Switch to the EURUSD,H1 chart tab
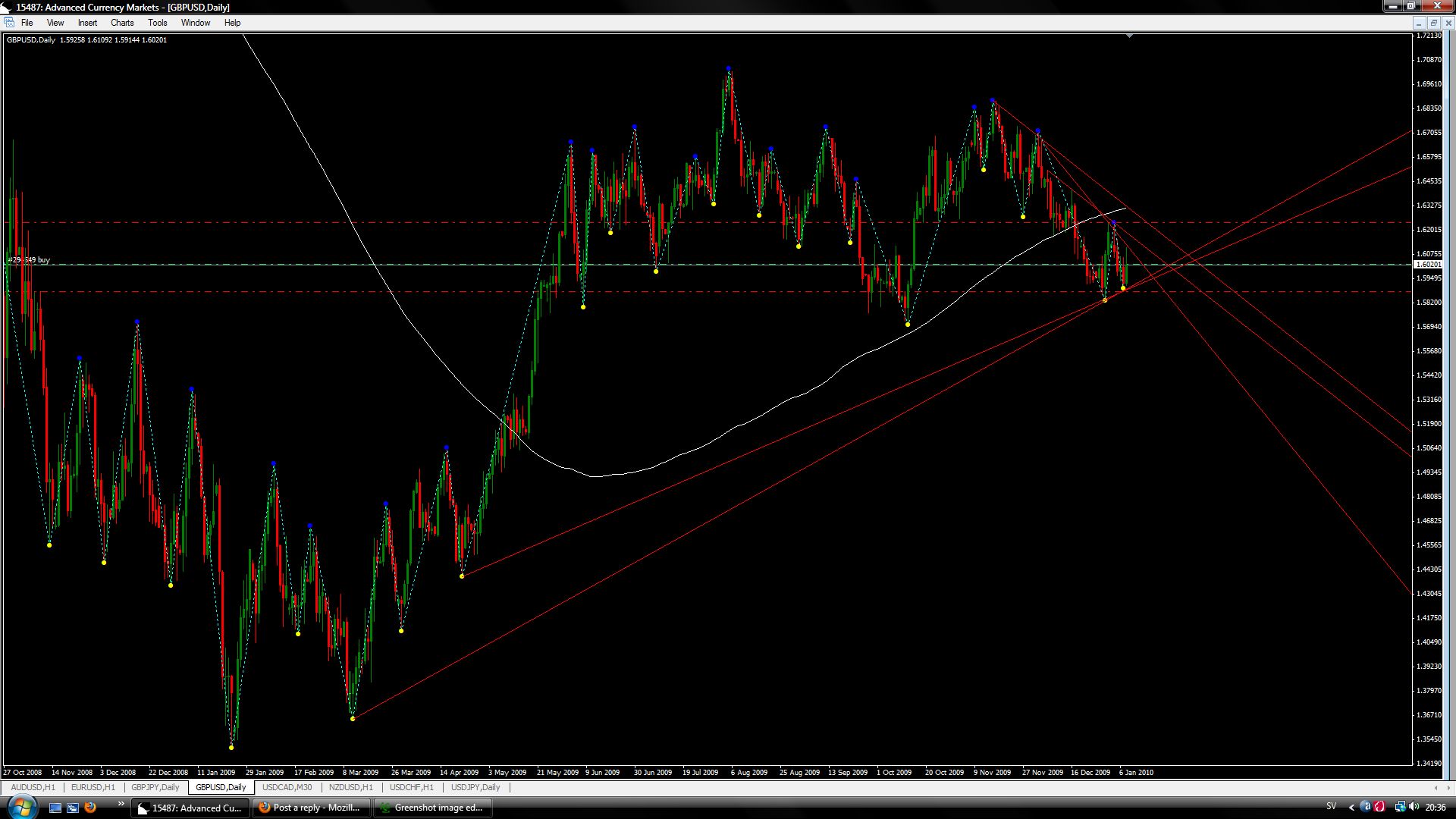The width and height of the screenshot is (1456, 819). pyautogui.click(x=93, y=787)
